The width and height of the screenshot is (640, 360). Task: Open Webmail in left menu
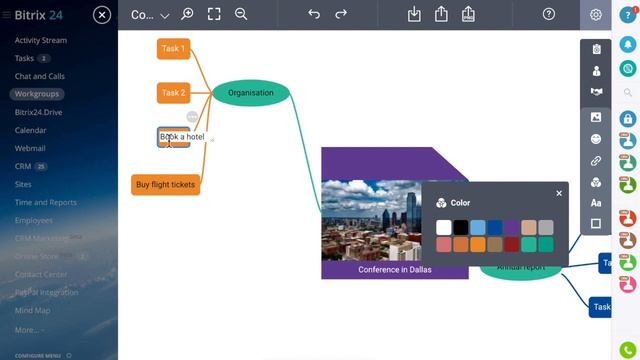tap(30, 148)
